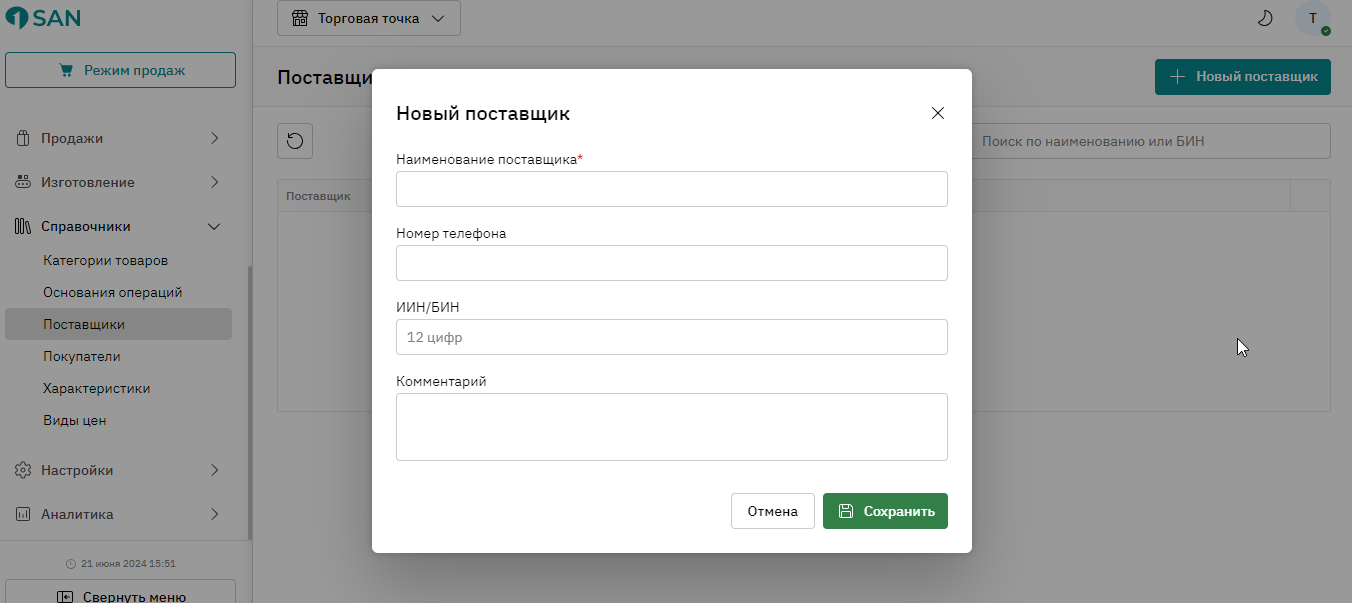The width and height of the screenshot is (1352, 603).
Task: Close the Новый поставщик dialog
Action: pos(938,113)
